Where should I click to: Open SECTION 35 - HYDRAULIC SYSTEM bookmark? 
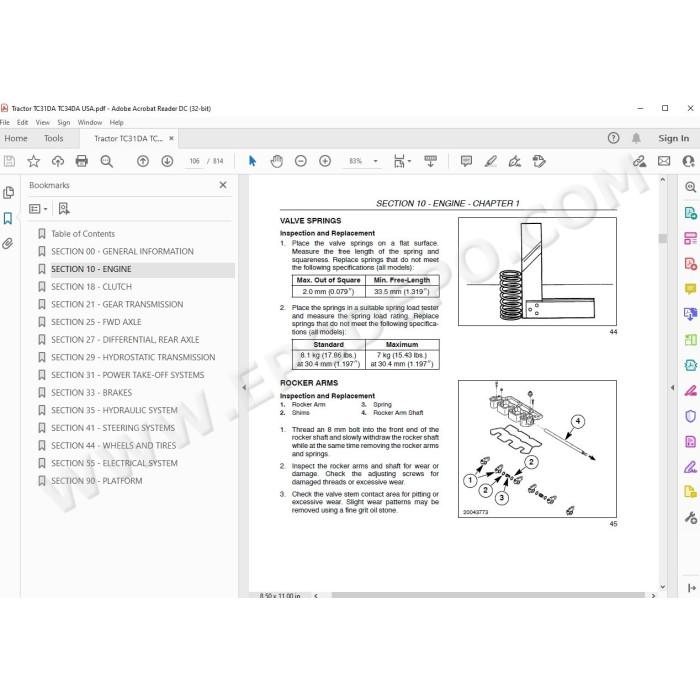[x=114, y=410]
